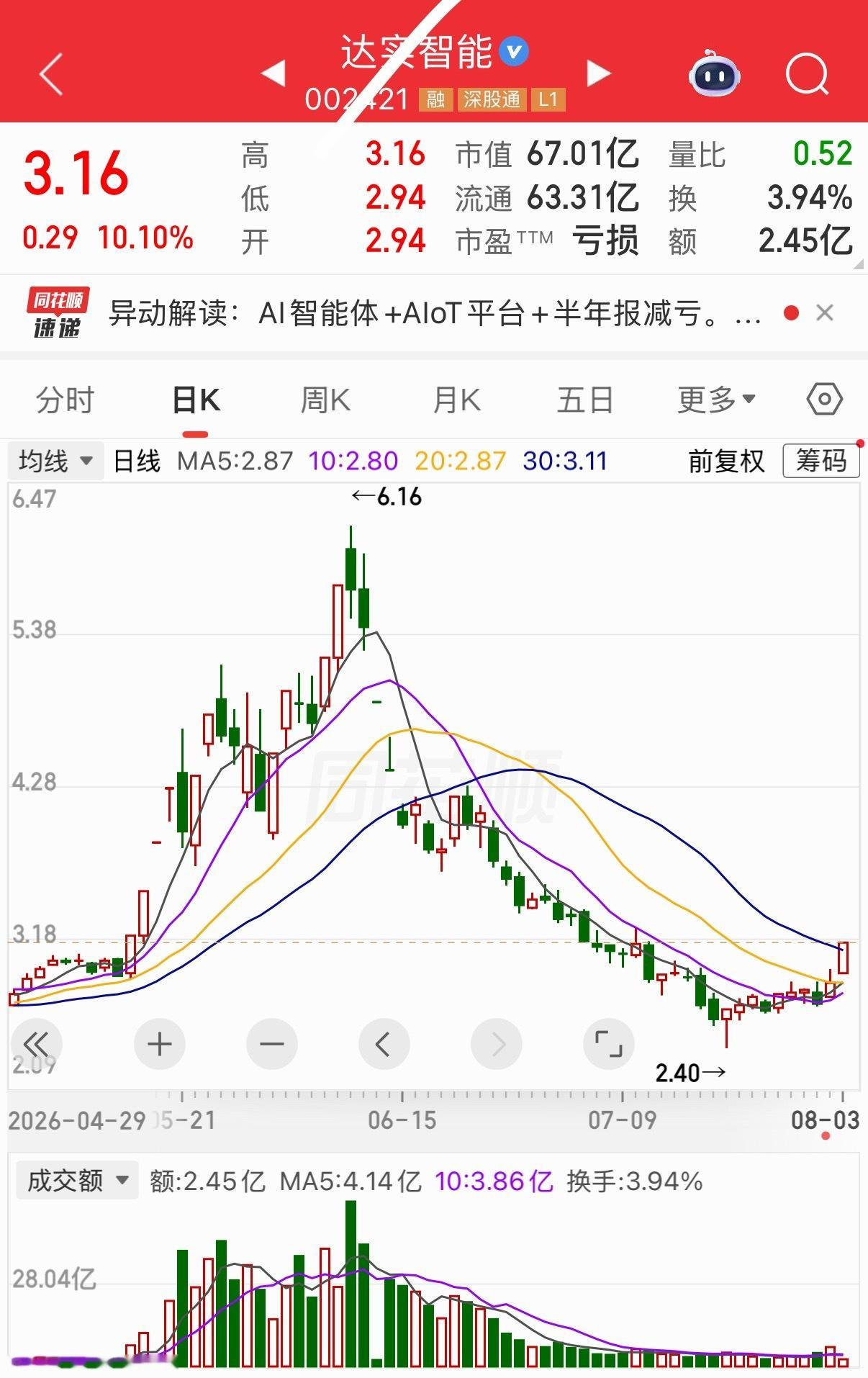The height and width of the screenshot is (1378, 868).
Task: Tap the orange 20:2.87 MA label
Action: pos(461,461)
